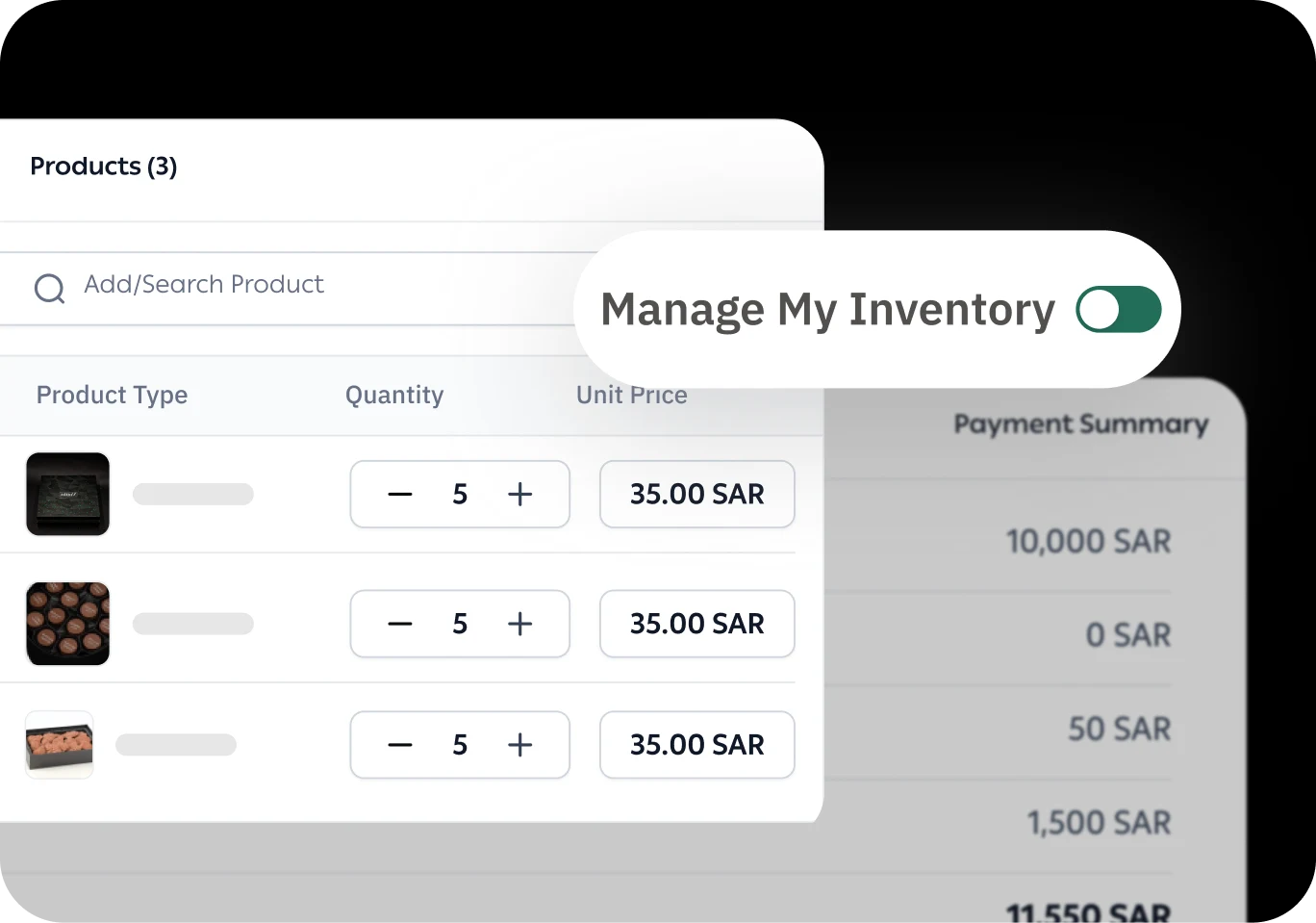
Task: Click the Quantity column header
Action: pos(394,395)
